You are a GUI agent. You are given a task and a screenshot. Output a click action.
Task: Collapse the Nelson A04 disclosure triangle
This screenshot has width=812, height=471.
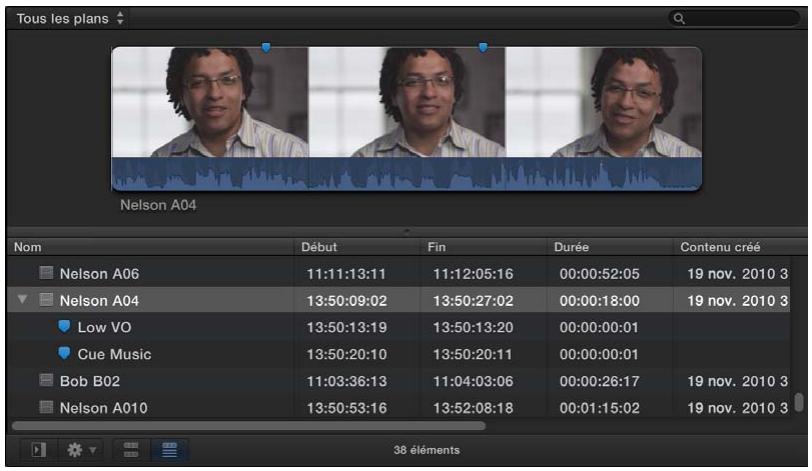22,299
